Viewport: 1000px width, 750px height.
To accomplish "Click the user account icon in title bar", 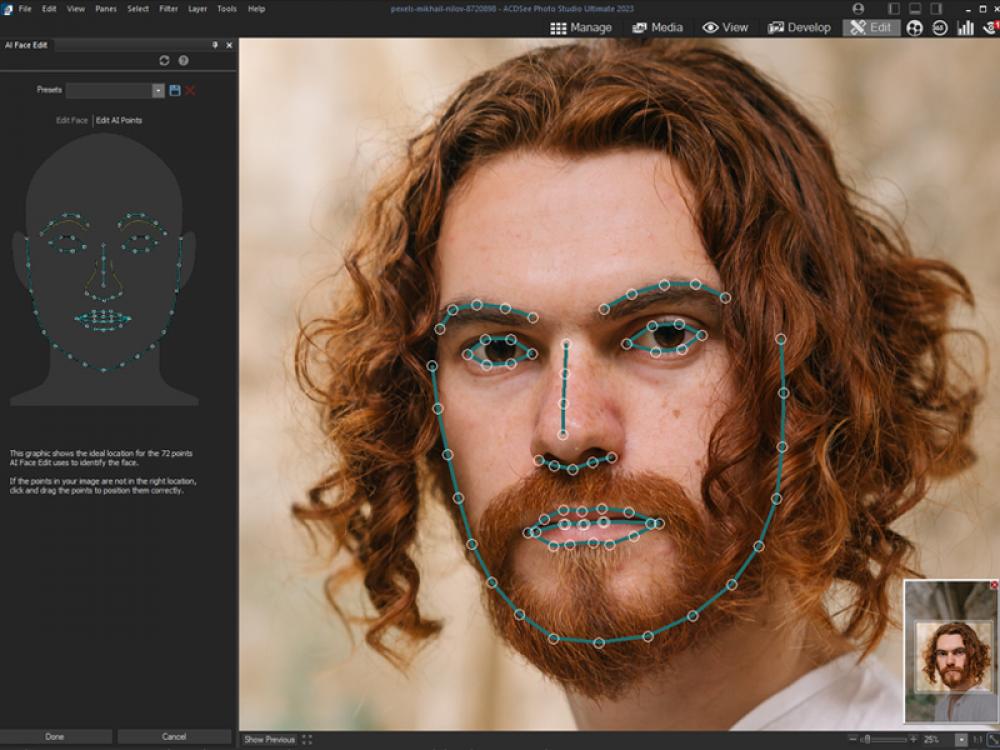I will point(858,8).
